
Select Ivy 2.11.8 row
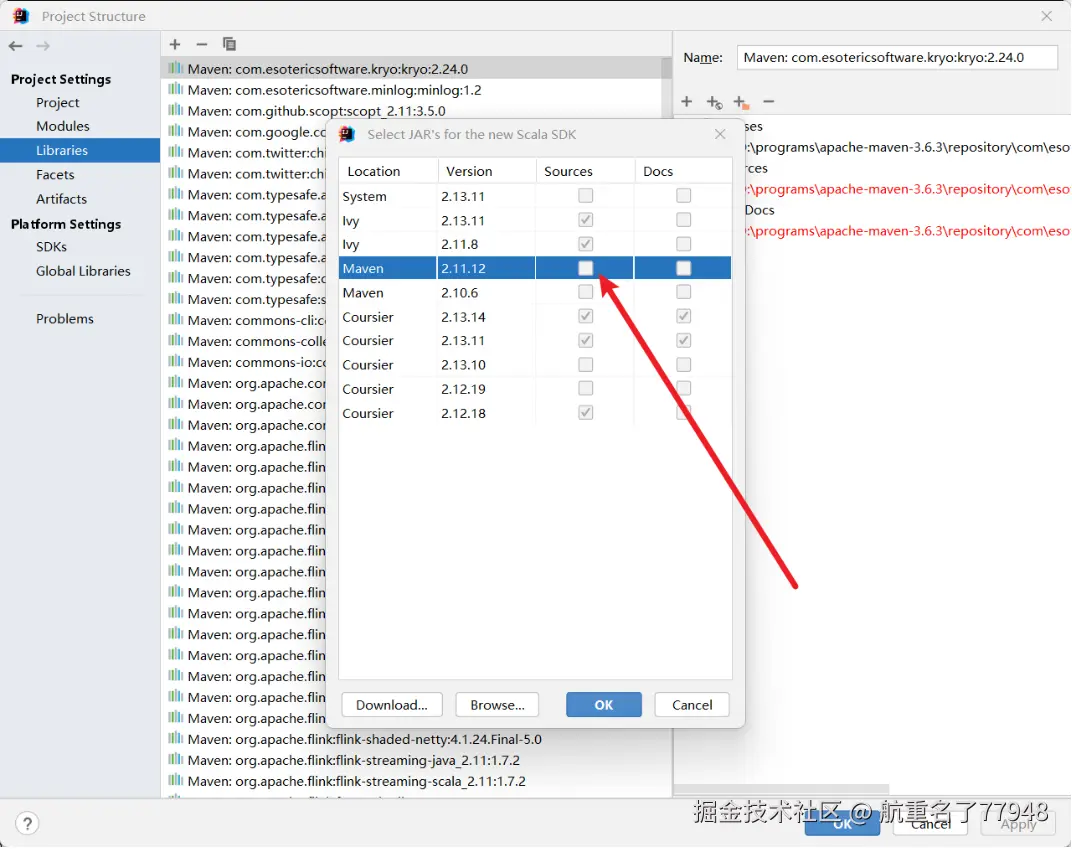pos(535,244)
